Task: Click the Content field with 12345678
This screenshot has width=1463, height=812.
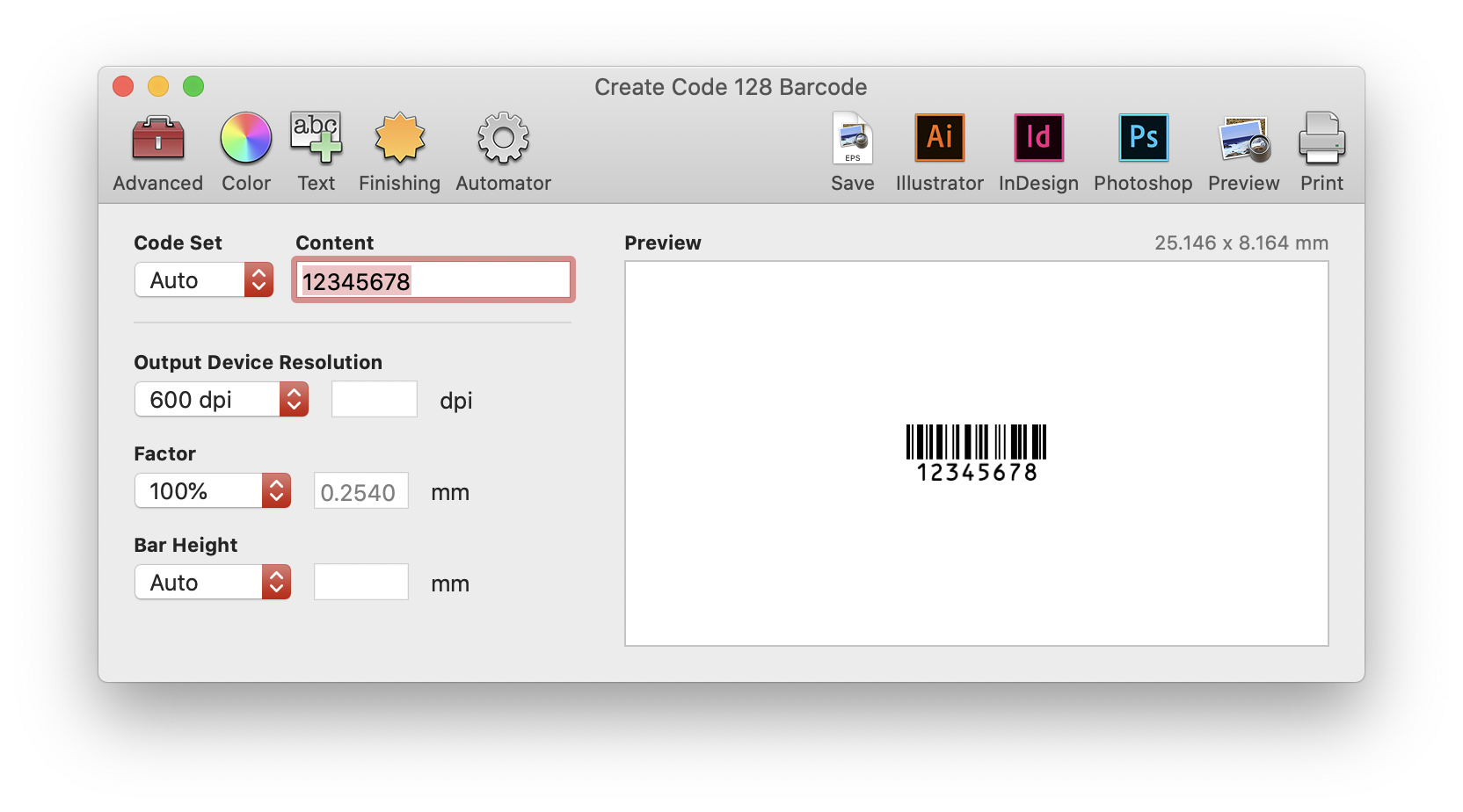Action: point(433,280)
